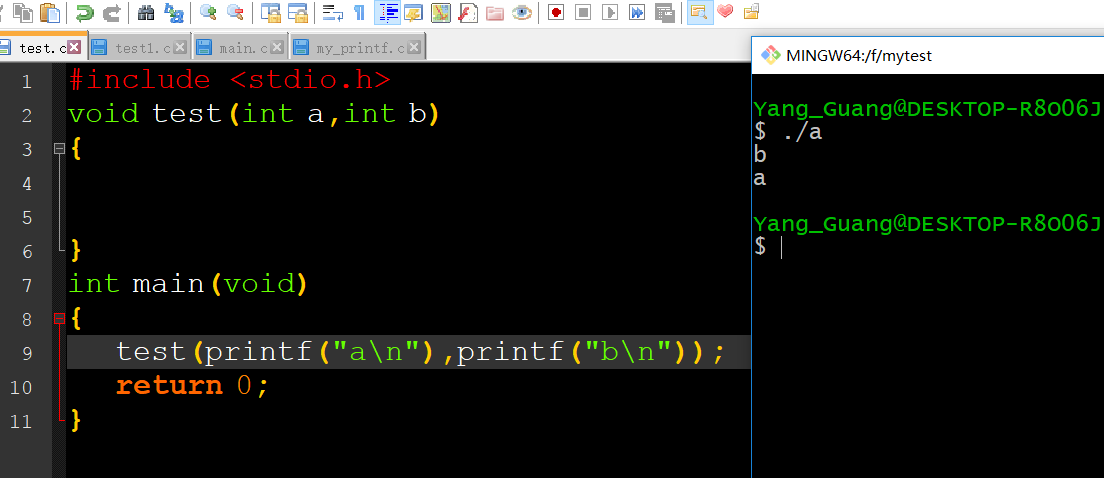The width and height of the screenshot is (1104, 478).
Task: Click the Zoom In magnifier icon
Action: coord(208,12)
